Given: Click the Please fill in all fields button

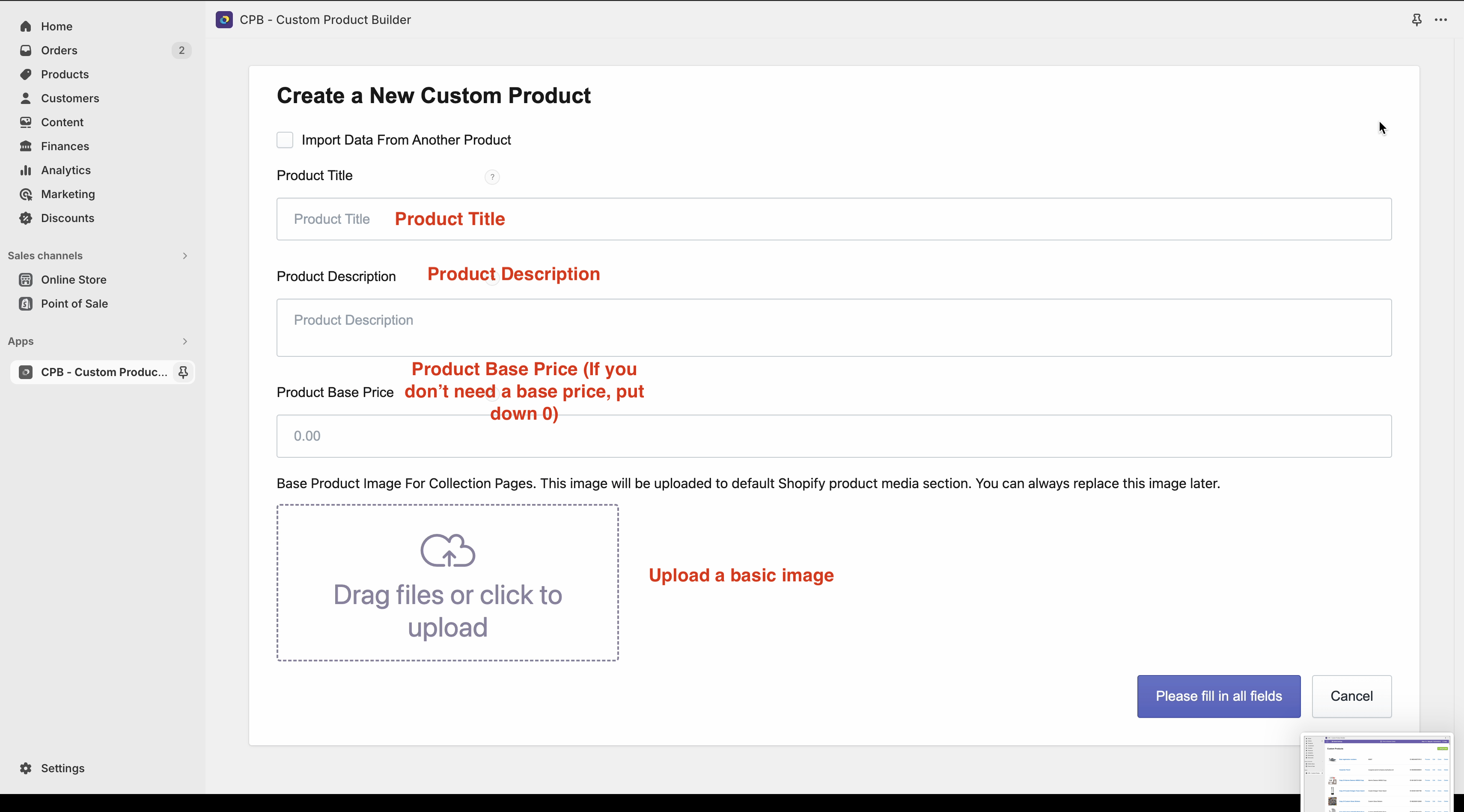Looking at the screenshot, I should [1218, 696].
